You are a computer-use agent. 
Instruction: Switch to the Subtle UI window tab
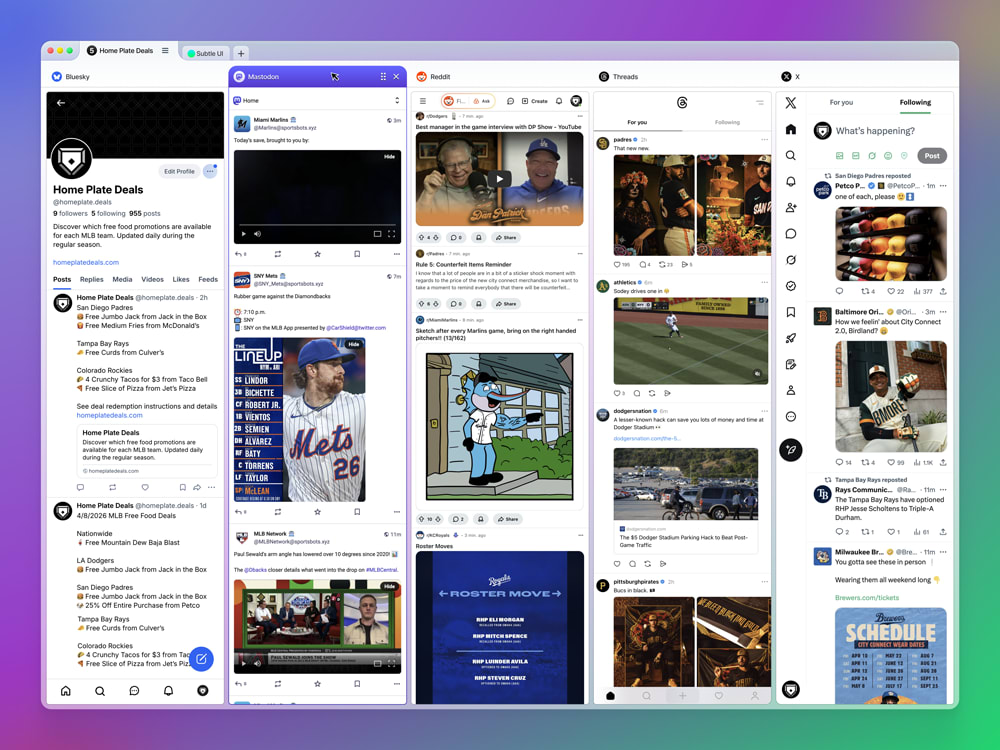click(205, 53)
